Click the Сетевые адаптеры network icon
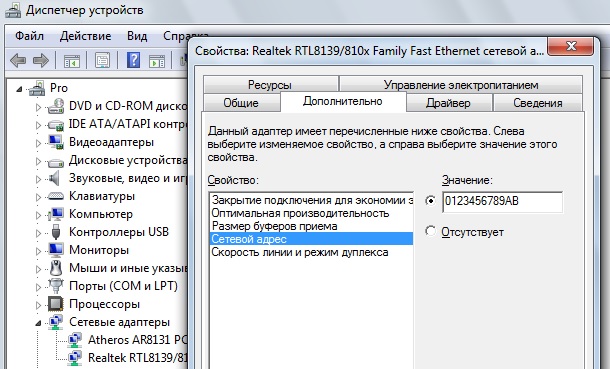610x369 pixels. [56, 322]
